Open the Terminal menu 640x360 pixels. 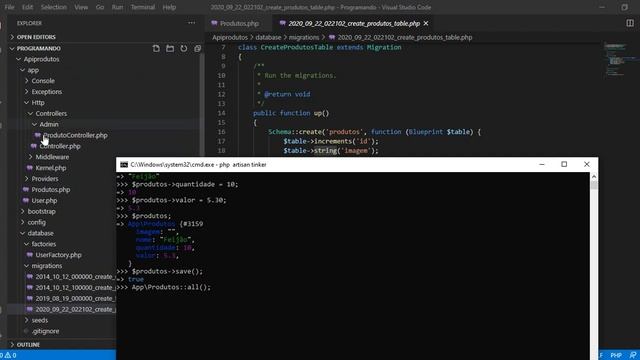142,7
